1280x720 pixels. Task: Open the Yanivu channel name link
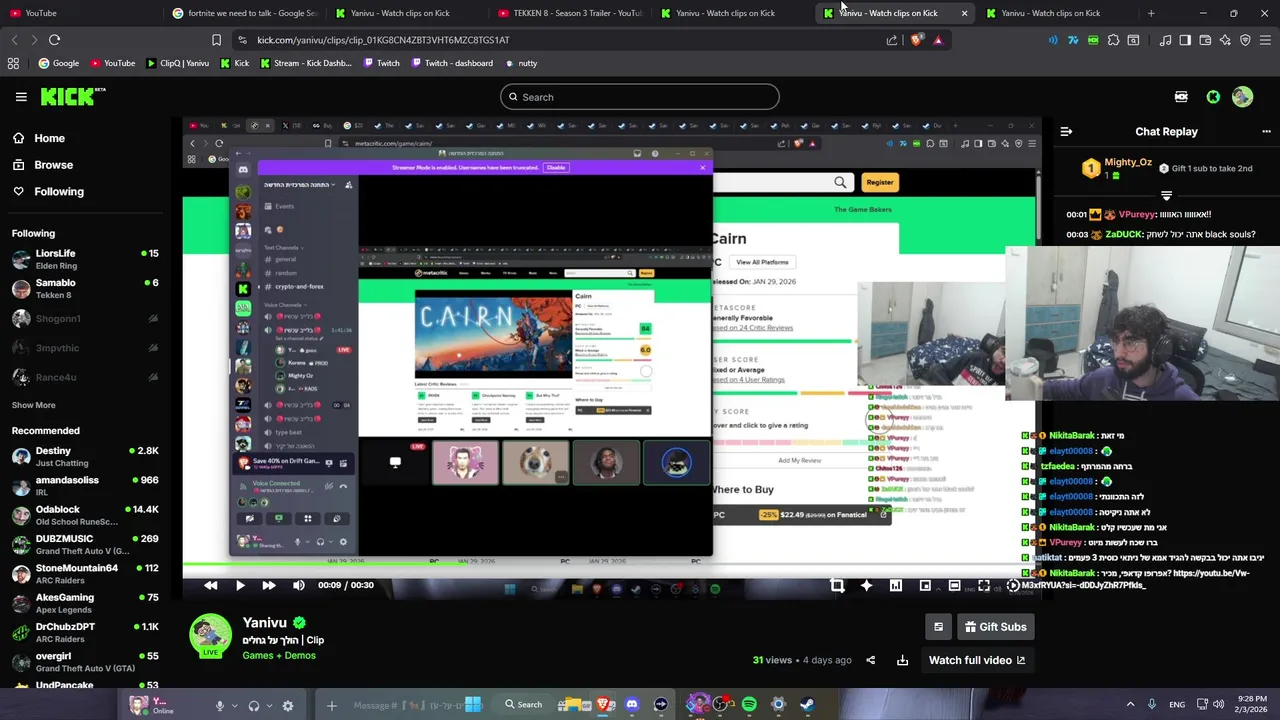click(265, 623)
